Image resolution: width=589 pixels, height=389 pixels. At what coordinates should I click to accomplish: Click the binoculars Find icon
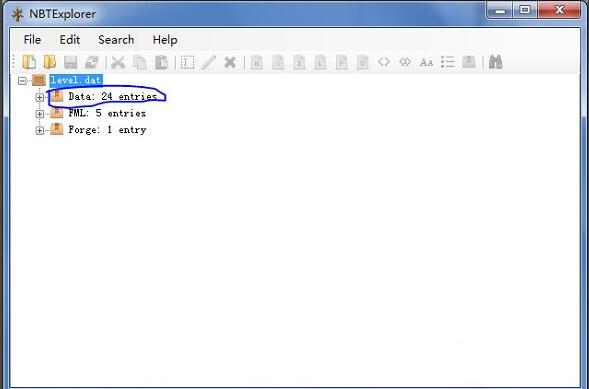495,62
